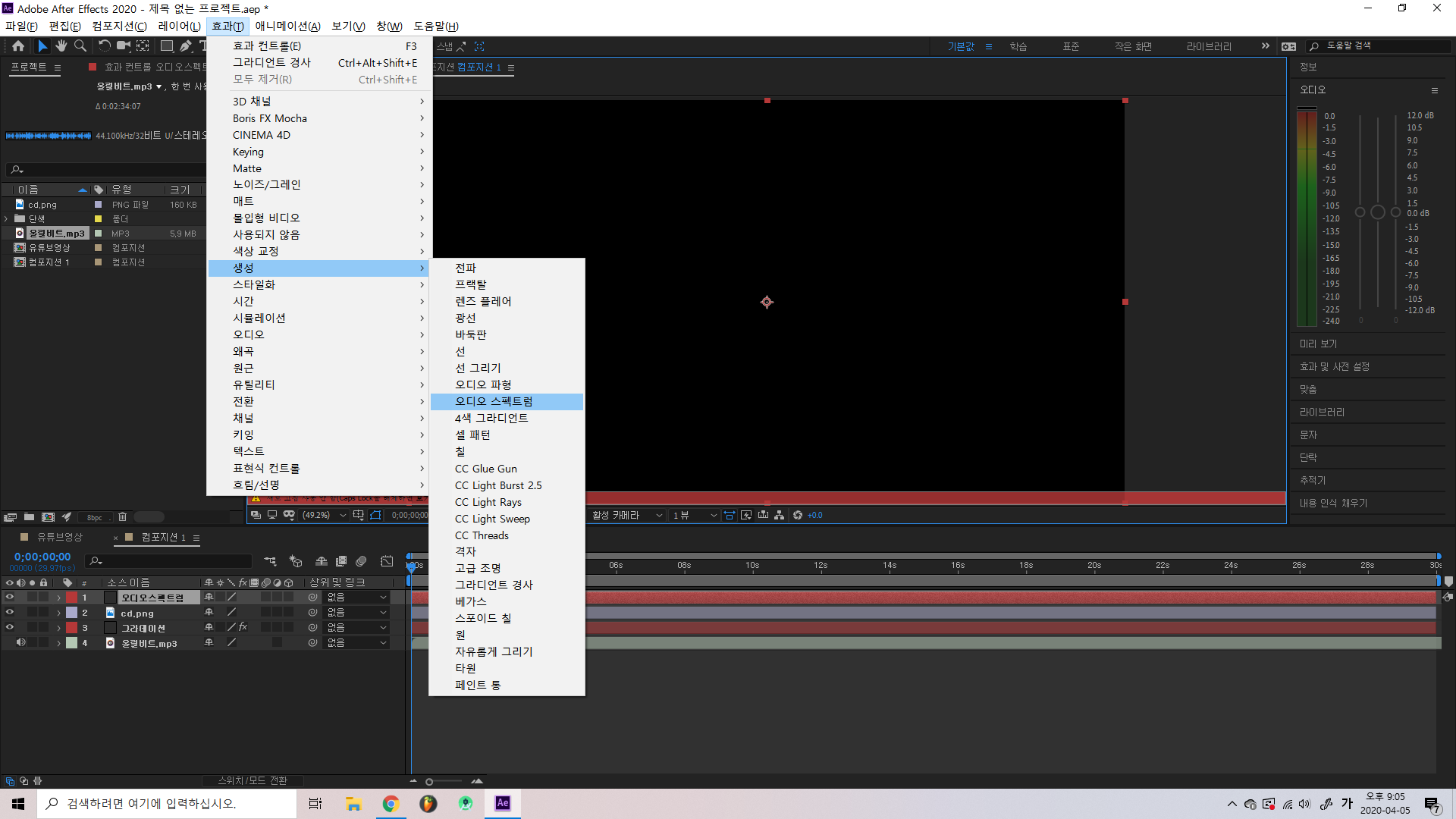Hide the cd.png layer with eye toggle
1456x819 pixels.
pos(10,613)
